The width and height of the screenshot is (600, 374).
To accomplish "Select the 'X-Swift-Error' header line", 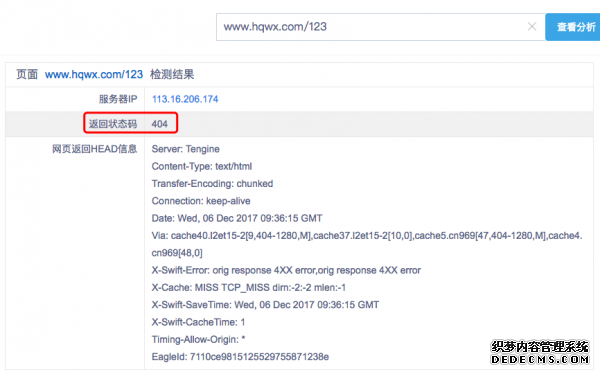I will click(x=286, y=270).
